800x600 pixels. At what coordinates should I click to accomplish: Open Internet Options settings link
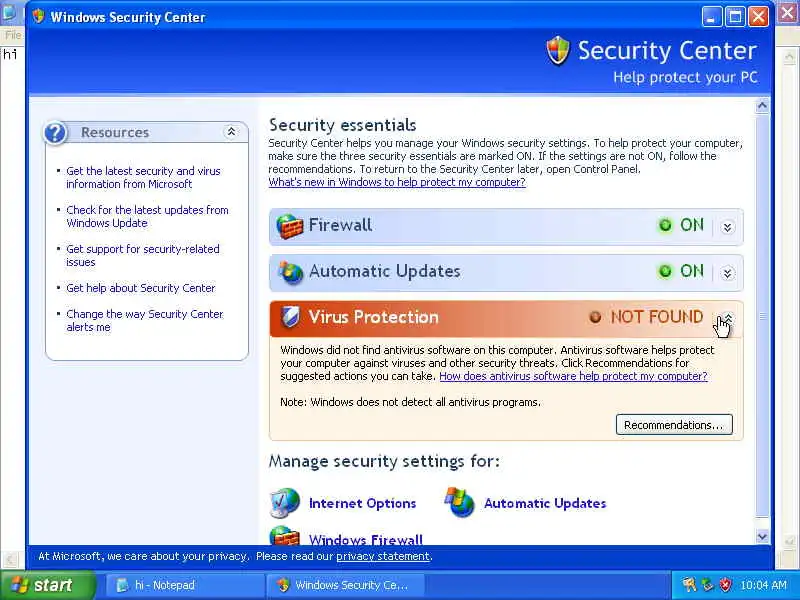(x=362, y=504)
